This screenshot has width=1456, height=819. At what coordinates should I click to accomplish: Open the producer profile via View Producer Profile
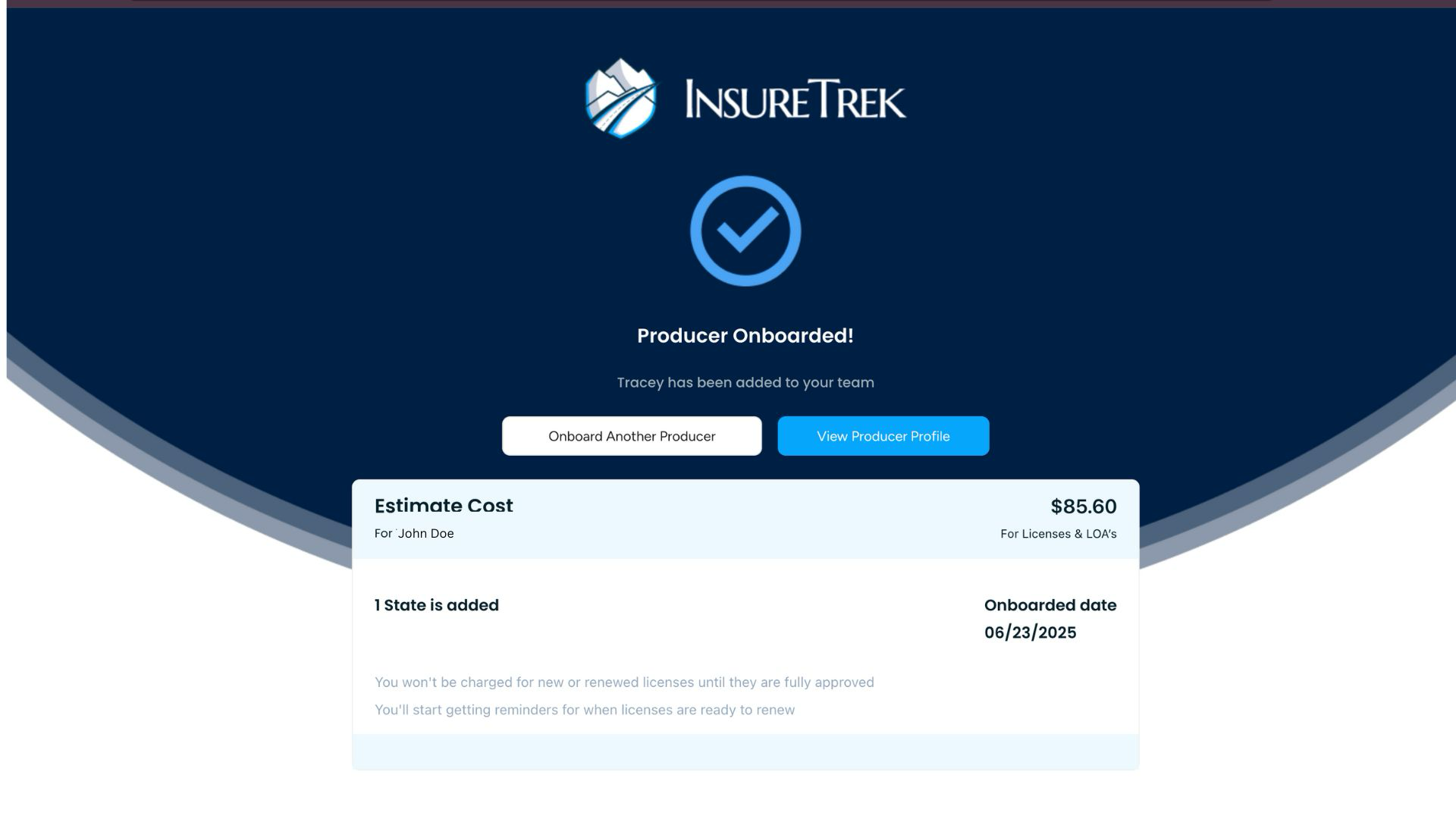[883, 436]
